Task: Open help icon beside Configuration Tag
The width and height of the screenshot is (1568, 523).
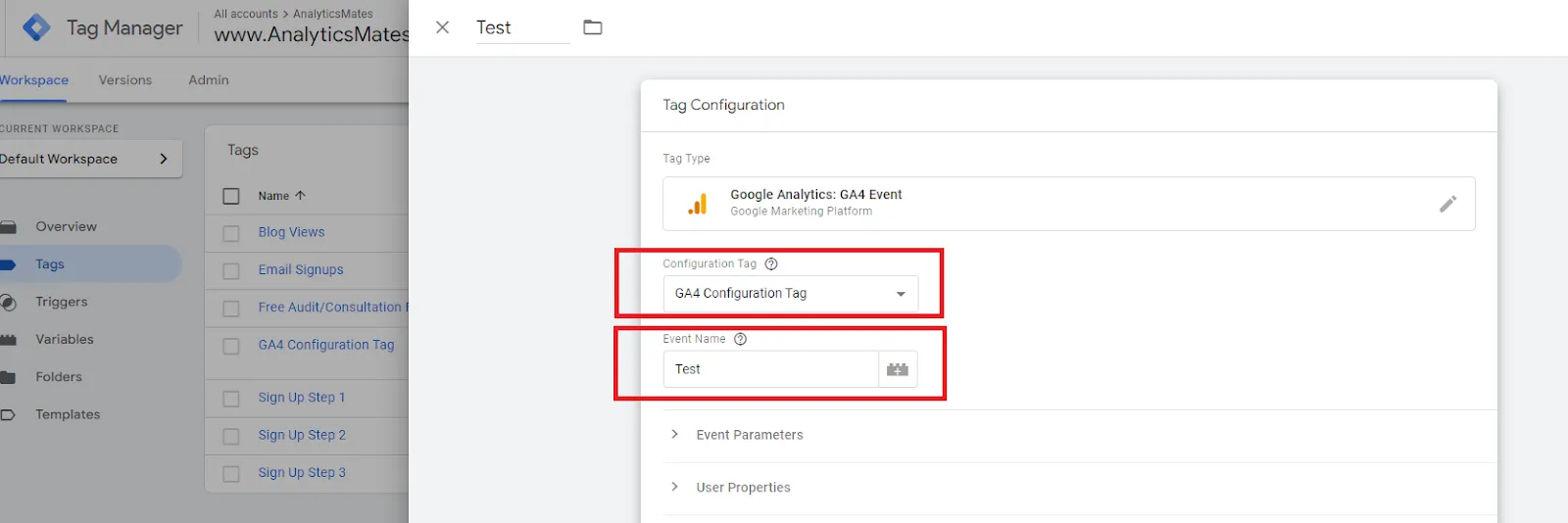Action: coord(771,263)
